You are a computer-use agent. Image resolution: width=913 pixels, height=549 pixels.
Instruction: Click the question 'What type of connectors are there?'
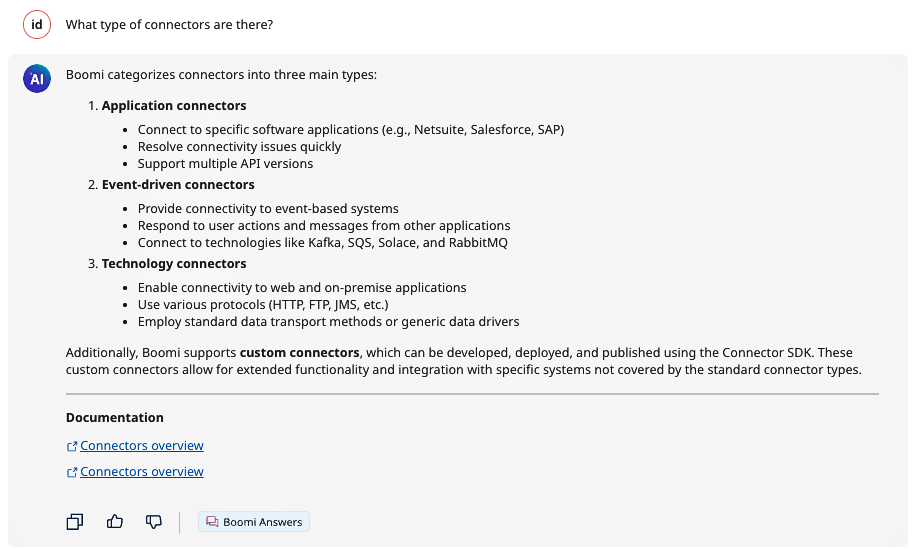pos(169,24)
